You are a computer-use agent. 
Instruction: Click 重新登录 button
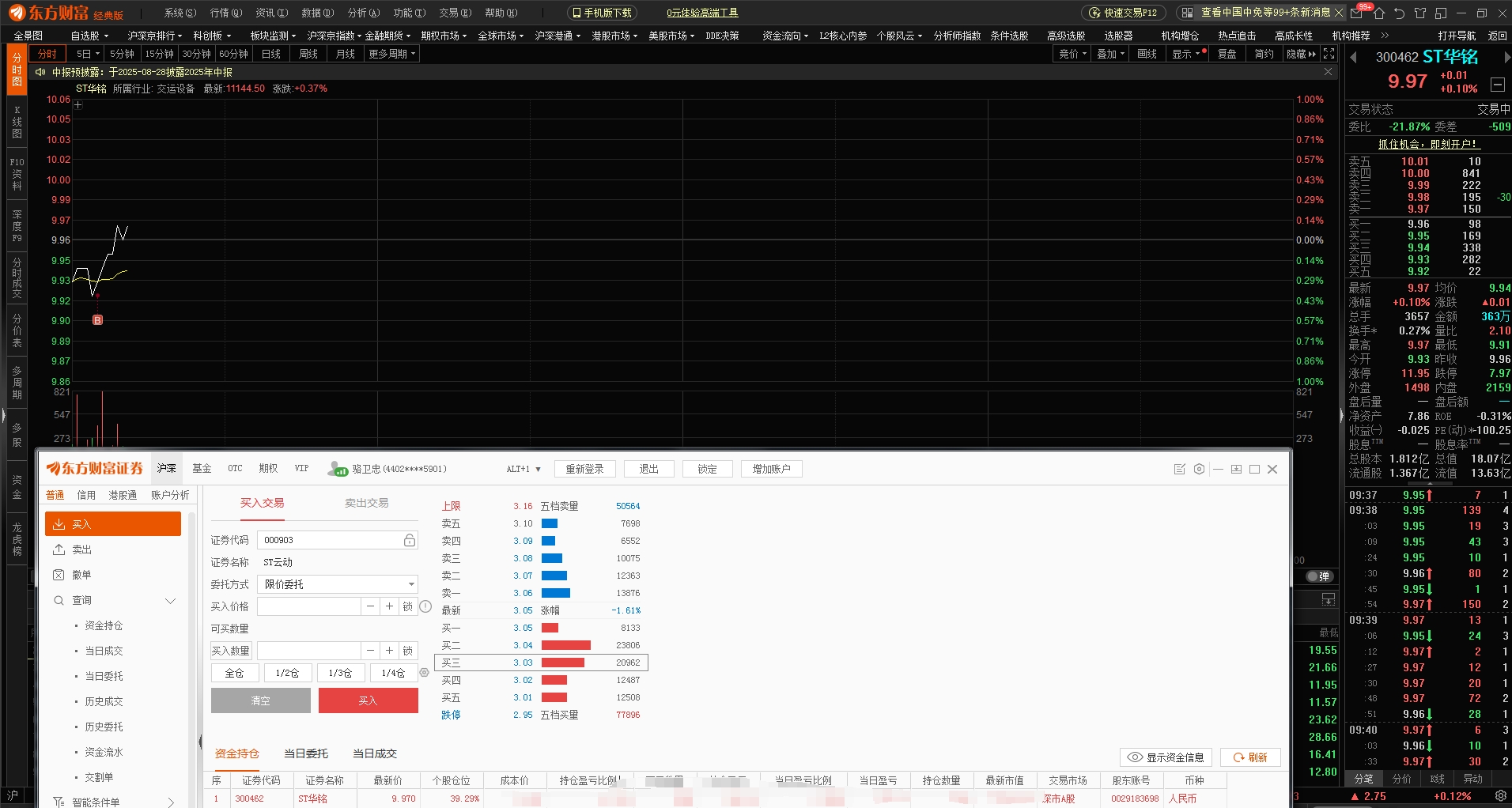pos(584,469)
